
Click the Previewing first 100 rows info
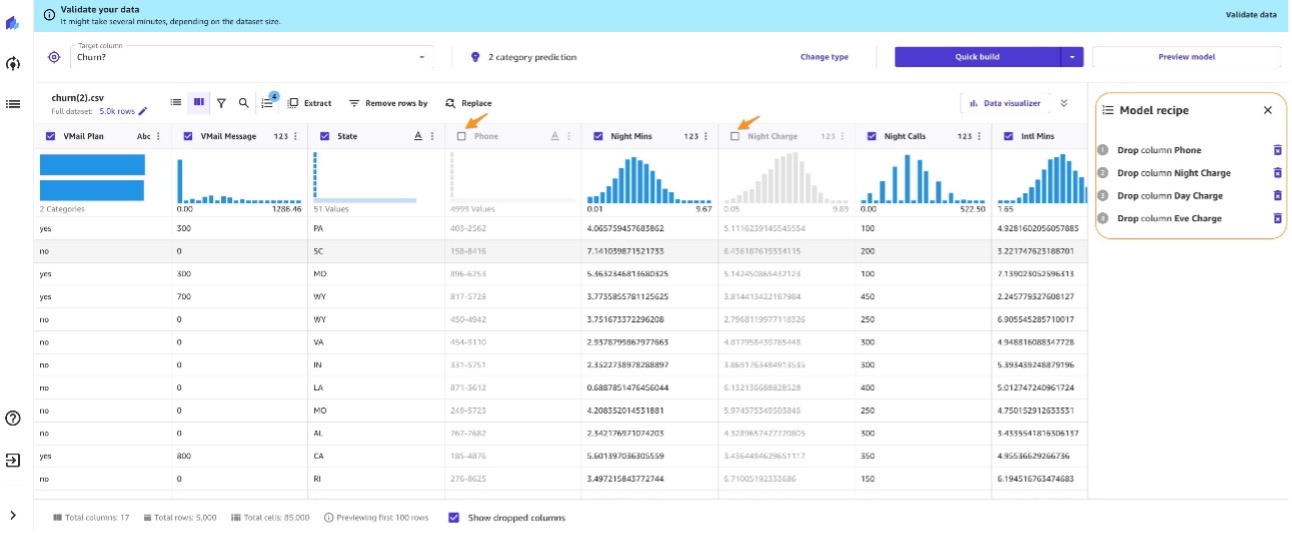coord(376,517)
